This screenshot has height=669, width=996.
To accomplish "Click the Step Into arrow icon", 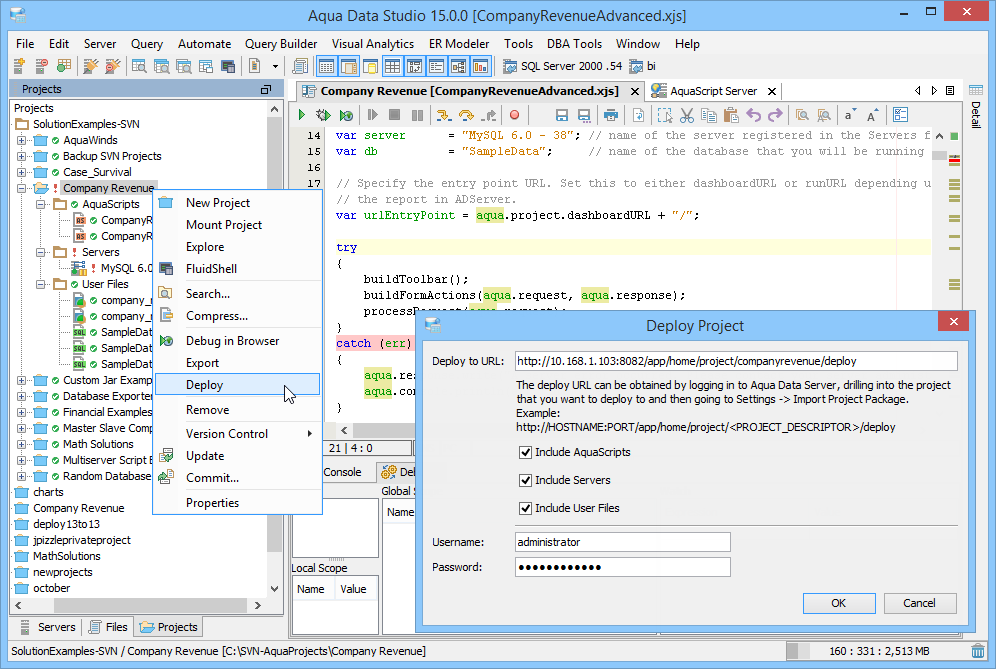I will pyautogui.click(x=443, y=115).
